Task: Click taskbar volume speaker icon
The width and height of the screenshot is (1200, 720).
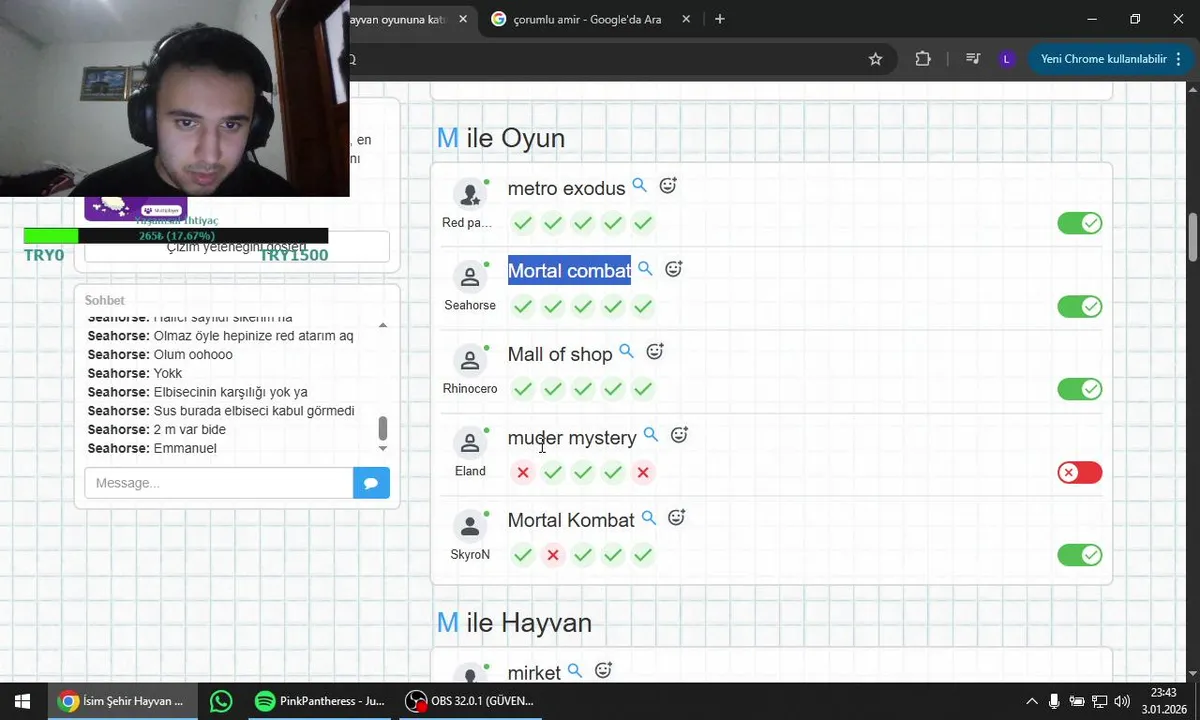Action: (x=1121, y=701)
